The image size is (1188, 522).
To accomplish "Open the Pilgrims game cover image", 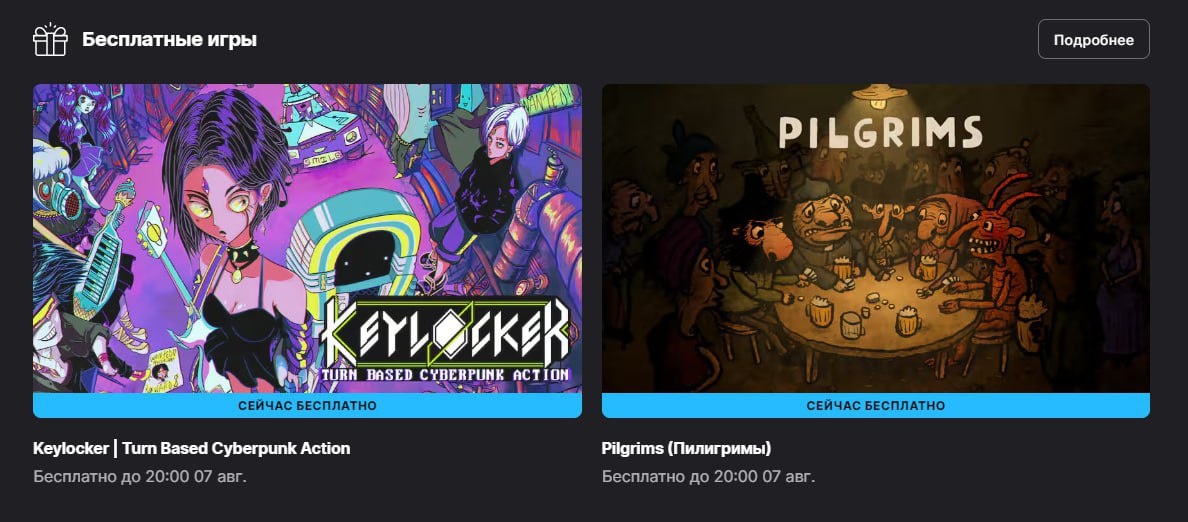I will 876,238.
